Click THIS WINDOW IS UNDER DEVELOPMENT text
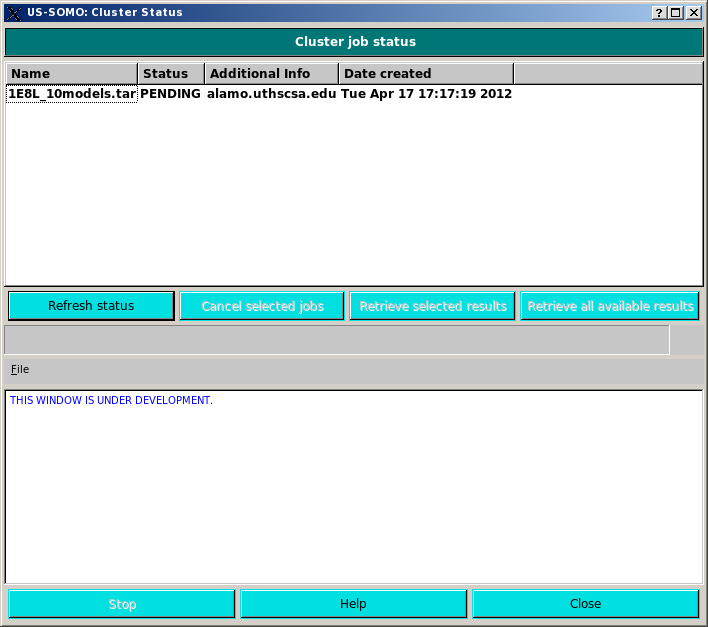708x627 pixels. point(111,400)
